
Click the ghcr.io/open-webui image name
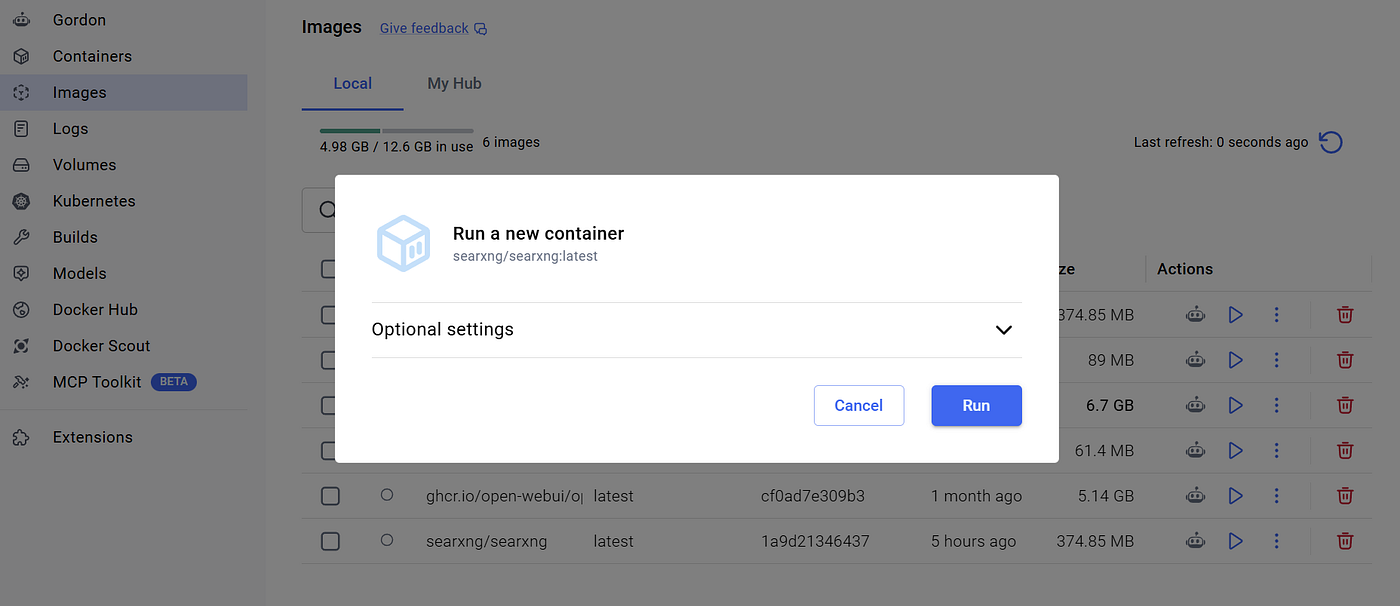point(504,496)
